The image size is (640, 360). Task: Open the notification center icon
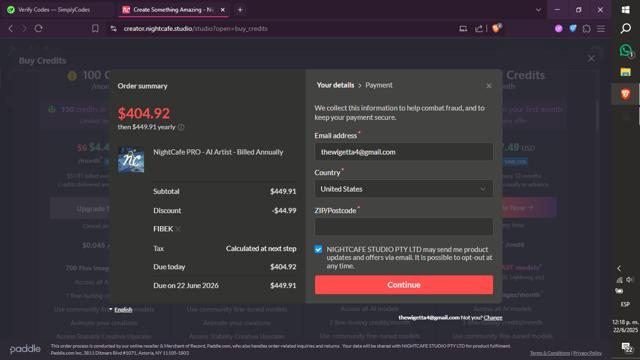tap(626, 348)
